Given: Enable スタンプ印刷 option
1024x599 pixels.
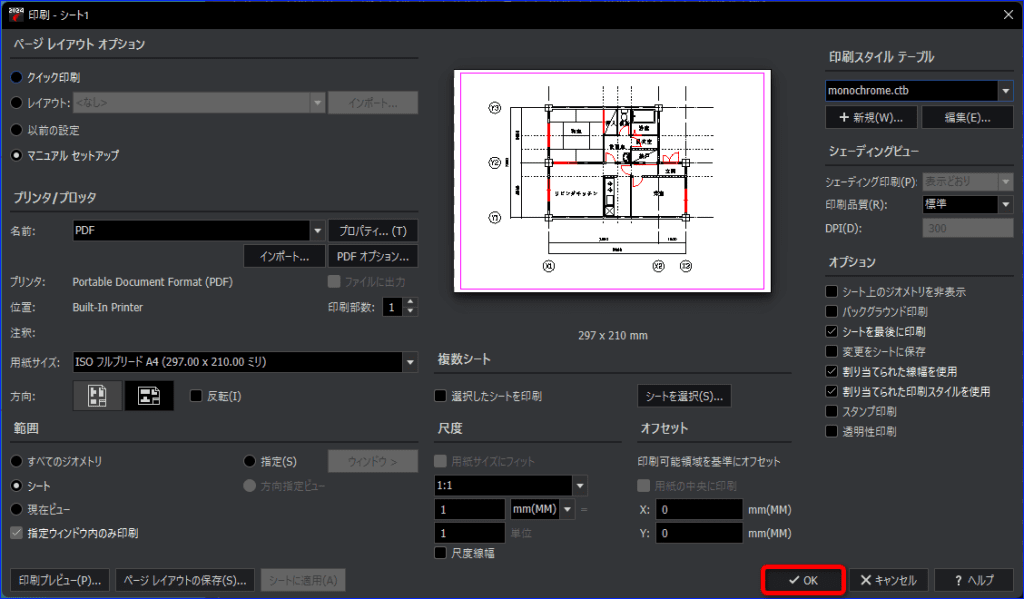Looking at the screenshot, I should coord(830,410).
